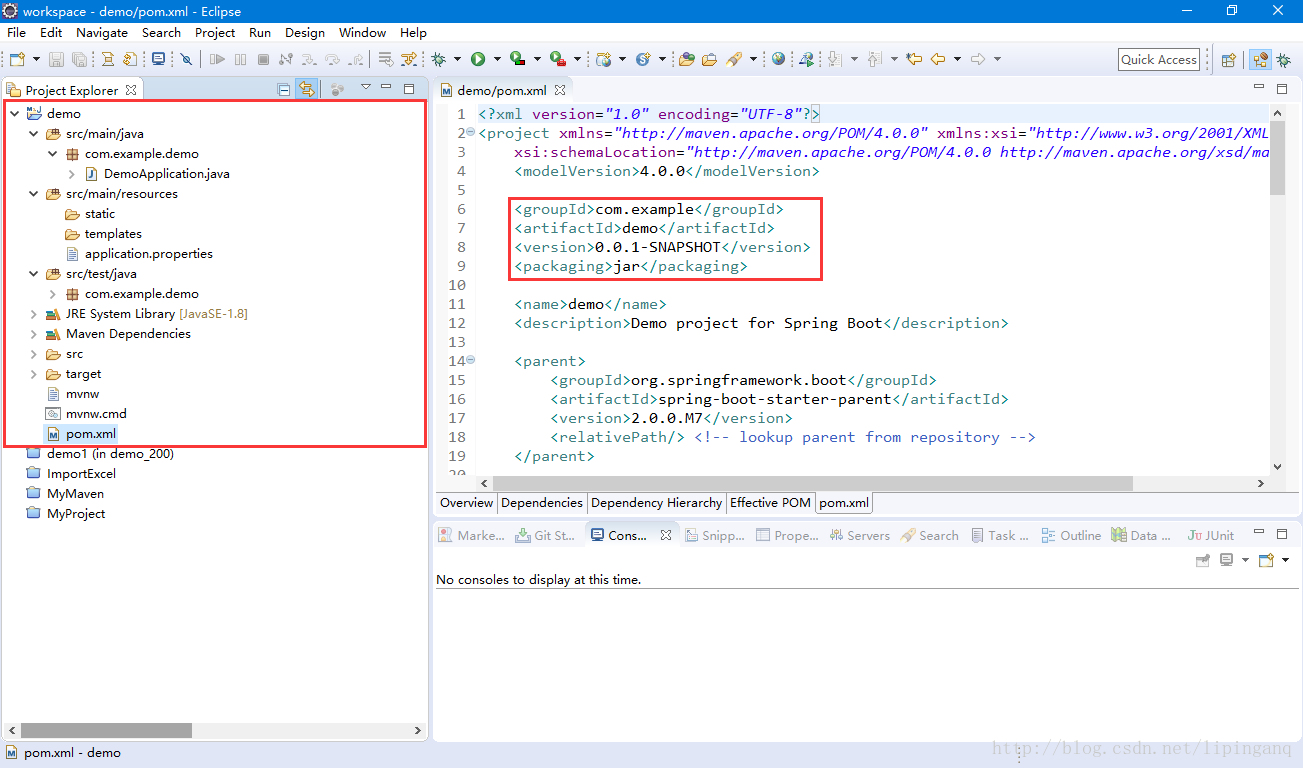Click the Open Web Browser globe icon
The image size is (1303, 768).
(x=778, y=60)
